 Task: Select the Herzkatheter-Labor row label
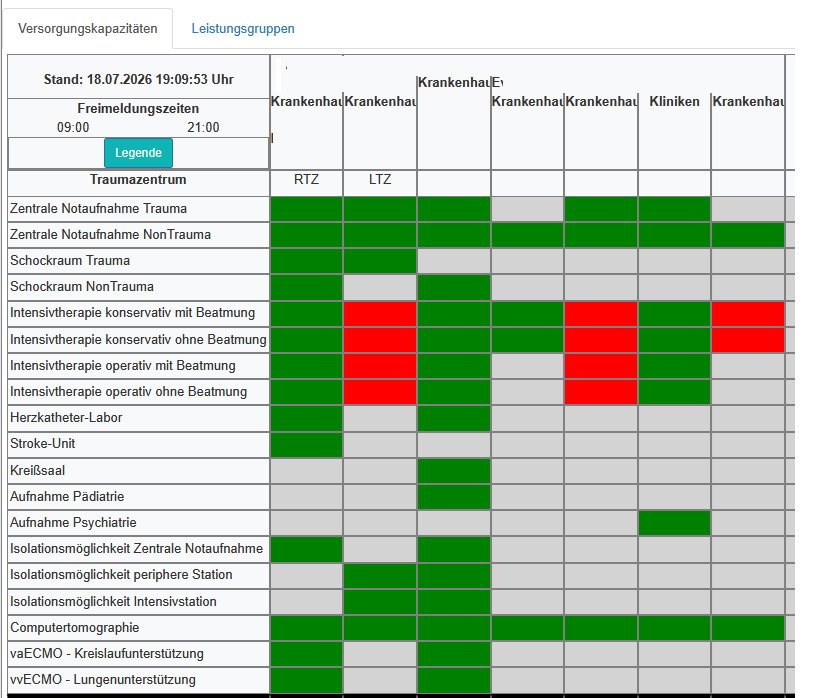pyautogui.click(x=66, y=418)
